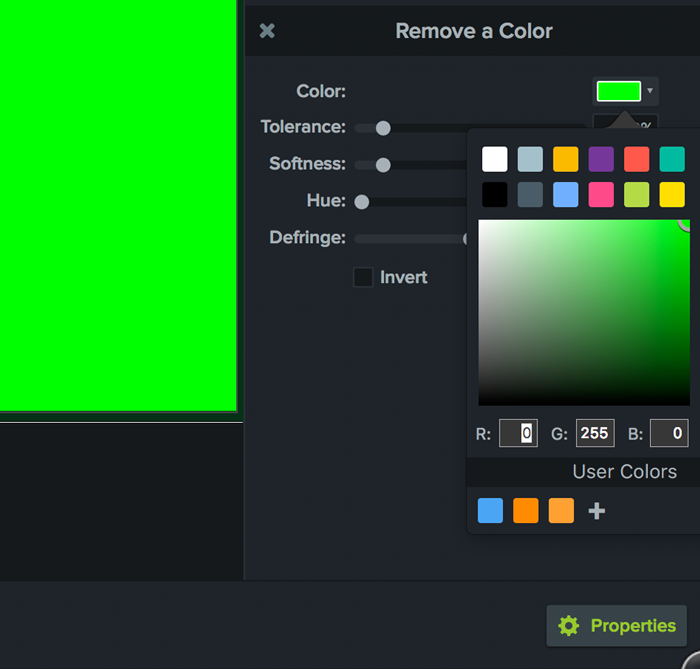The height and width of the screenshot is (669, 700).
Task: Select the blue user color
Action: [490, 511]
